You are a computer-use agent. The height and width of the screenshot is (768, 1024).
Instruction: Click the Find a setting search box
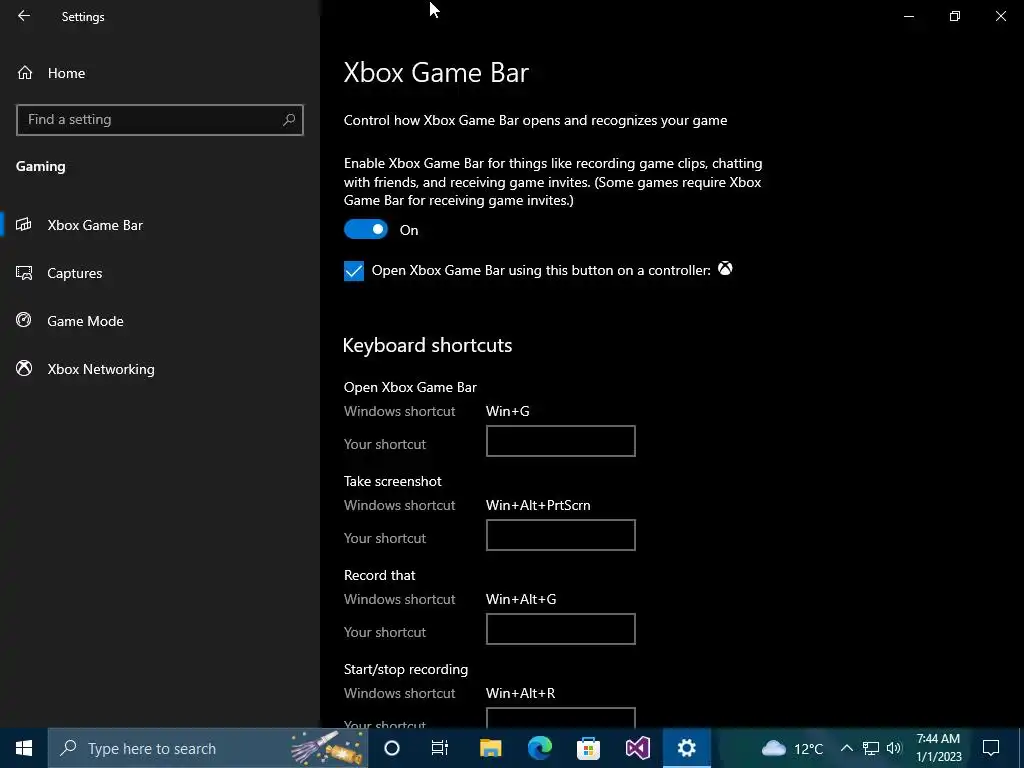click(x=159, y=120)
